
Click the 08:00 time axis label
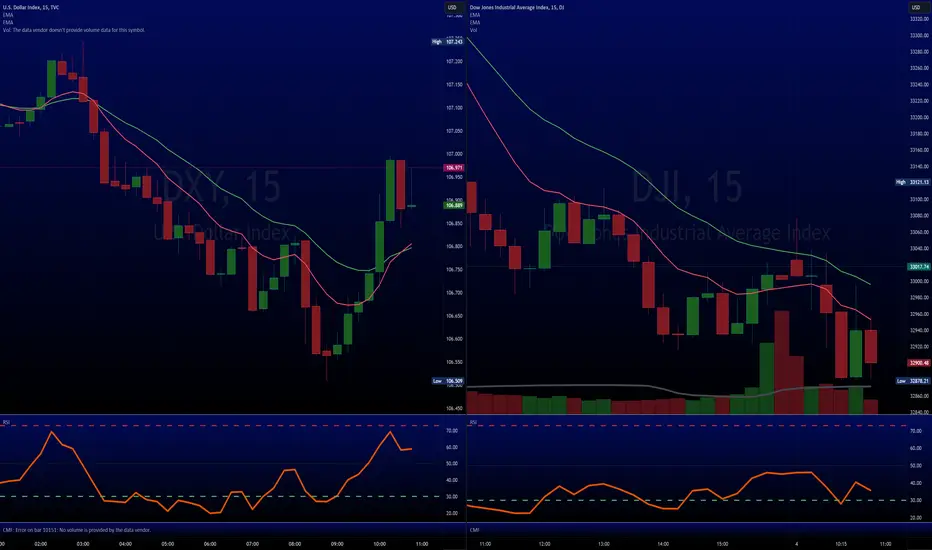(294, 544)
